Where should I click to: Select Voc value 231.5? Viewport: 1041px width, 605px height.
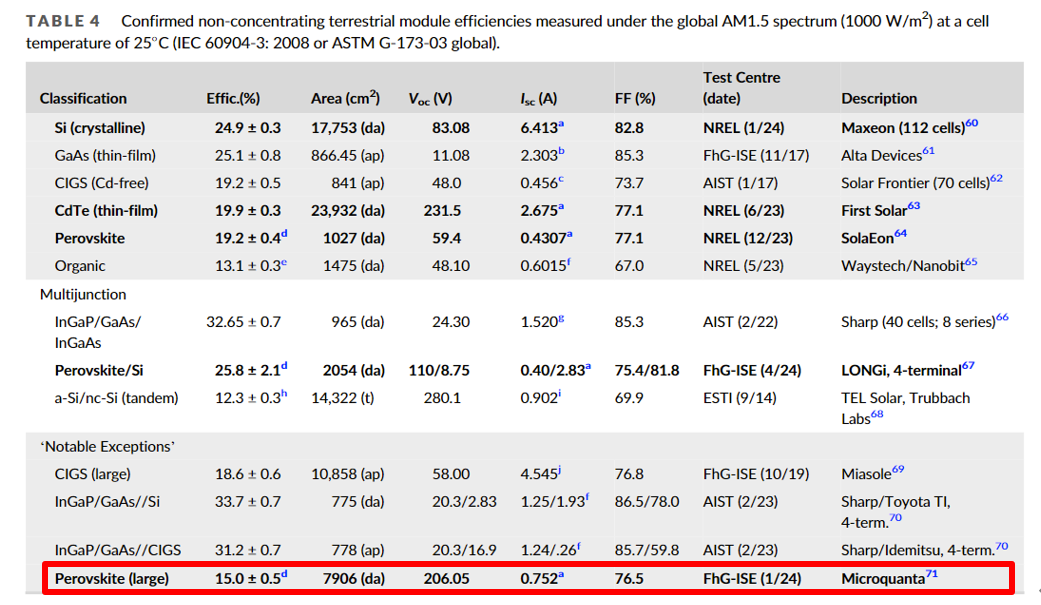click(x=442, y=211)
